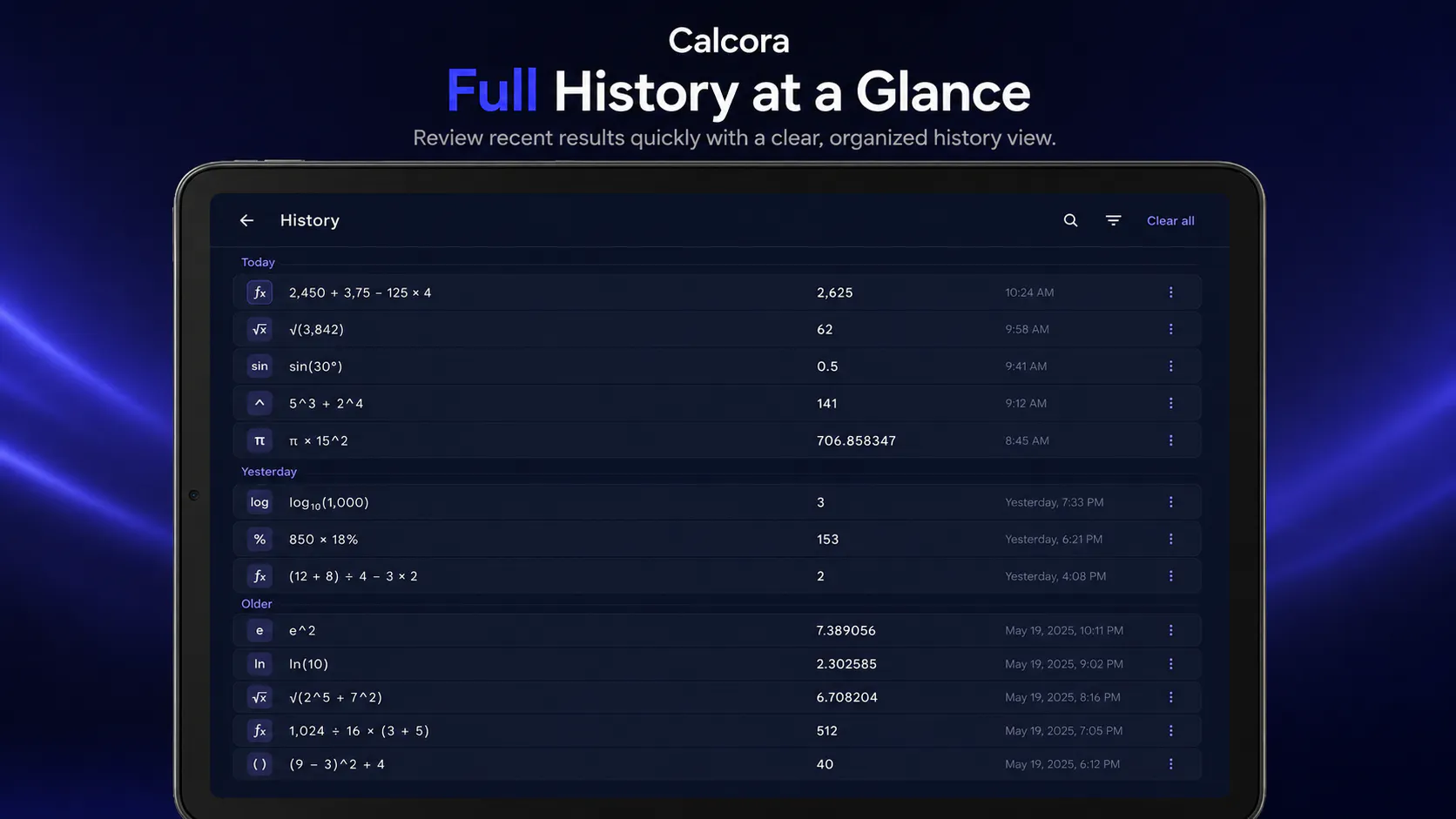Click the caret power icon beside 5^3 + 2^4

click(260, 403)
